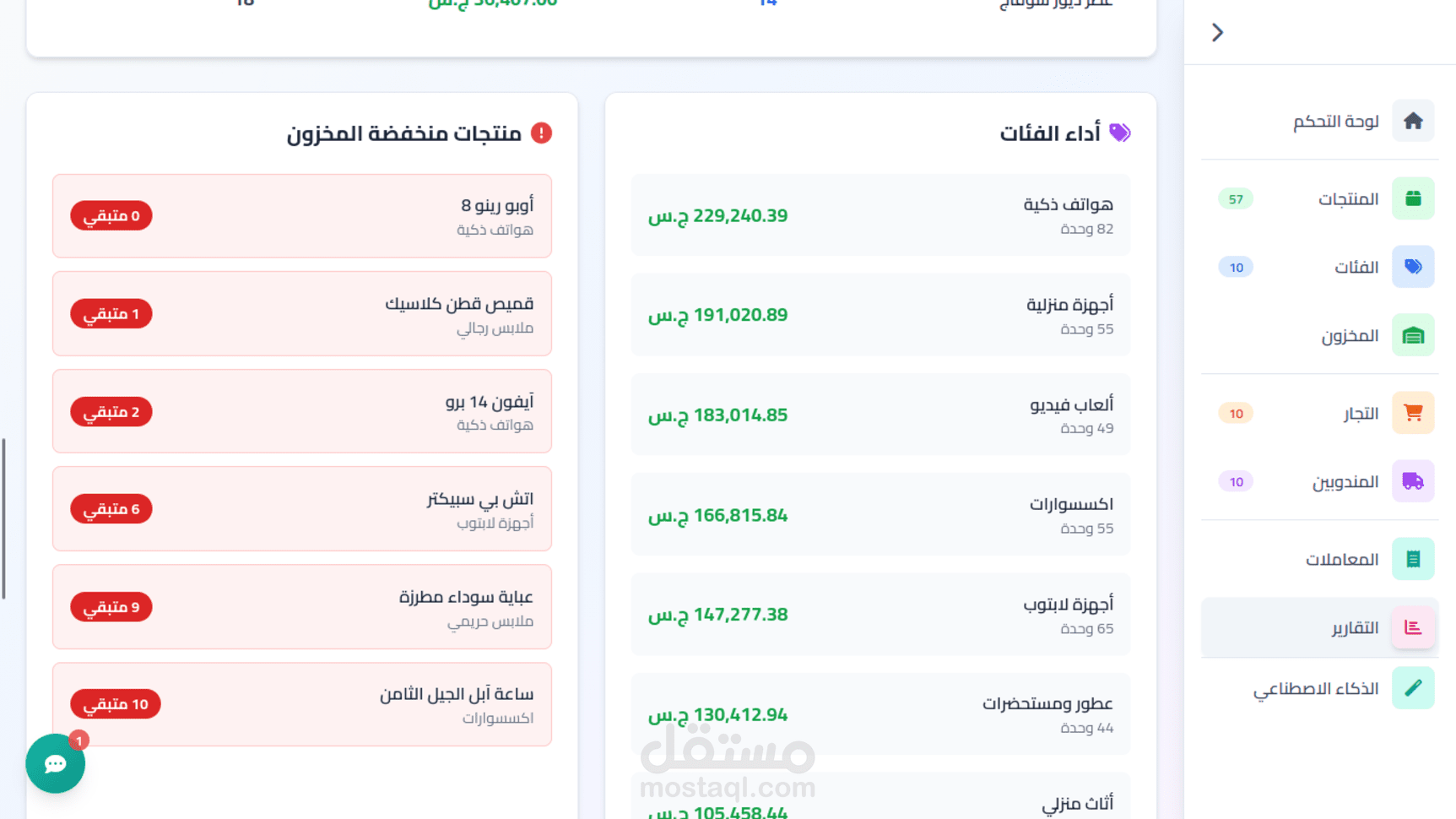Screen dimensions: 1456x819
Task: Click the receipt icon for المعاملات
Action: (1413, 560)
